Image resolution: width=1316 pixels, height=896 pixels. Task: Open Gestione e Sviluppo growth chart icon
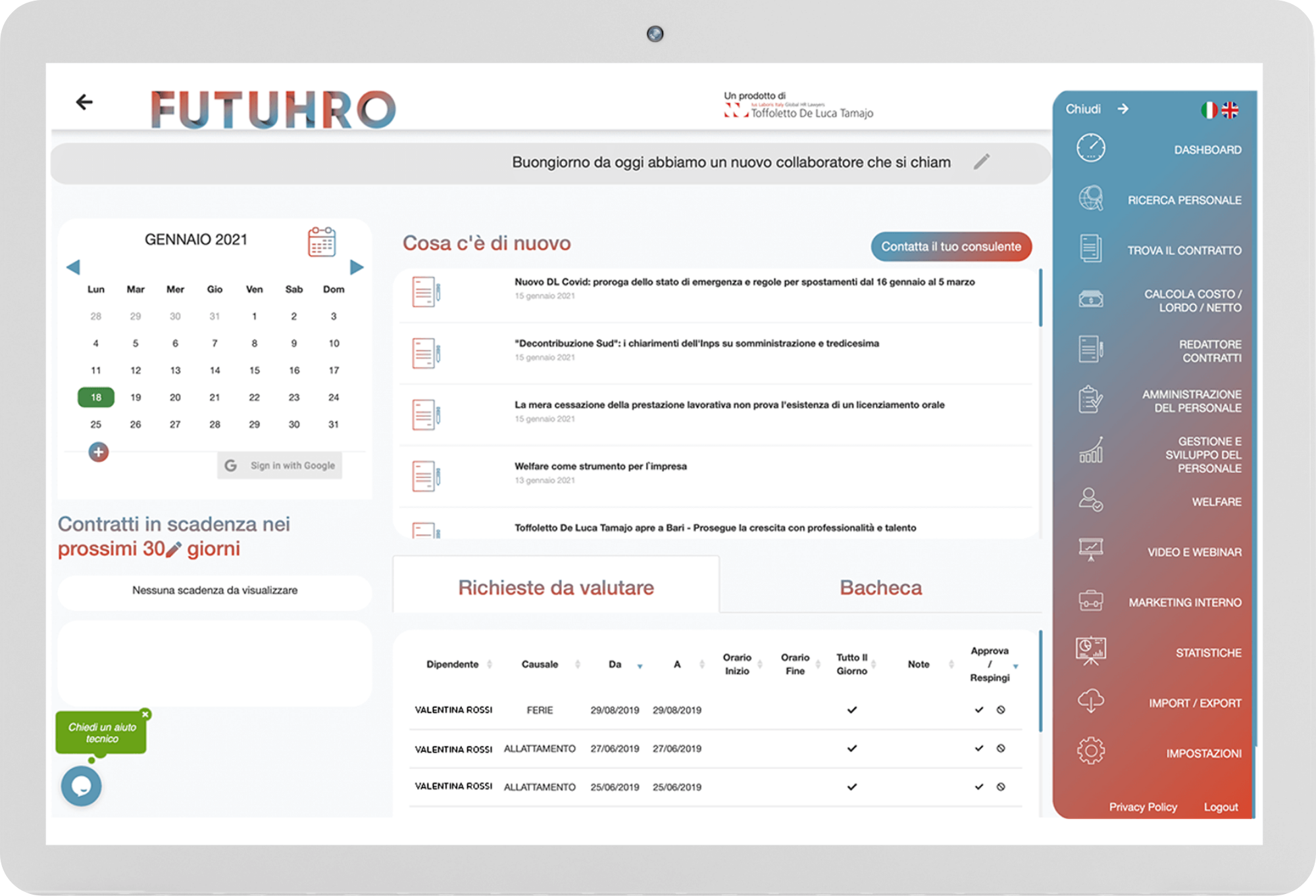pos(1091,450)
